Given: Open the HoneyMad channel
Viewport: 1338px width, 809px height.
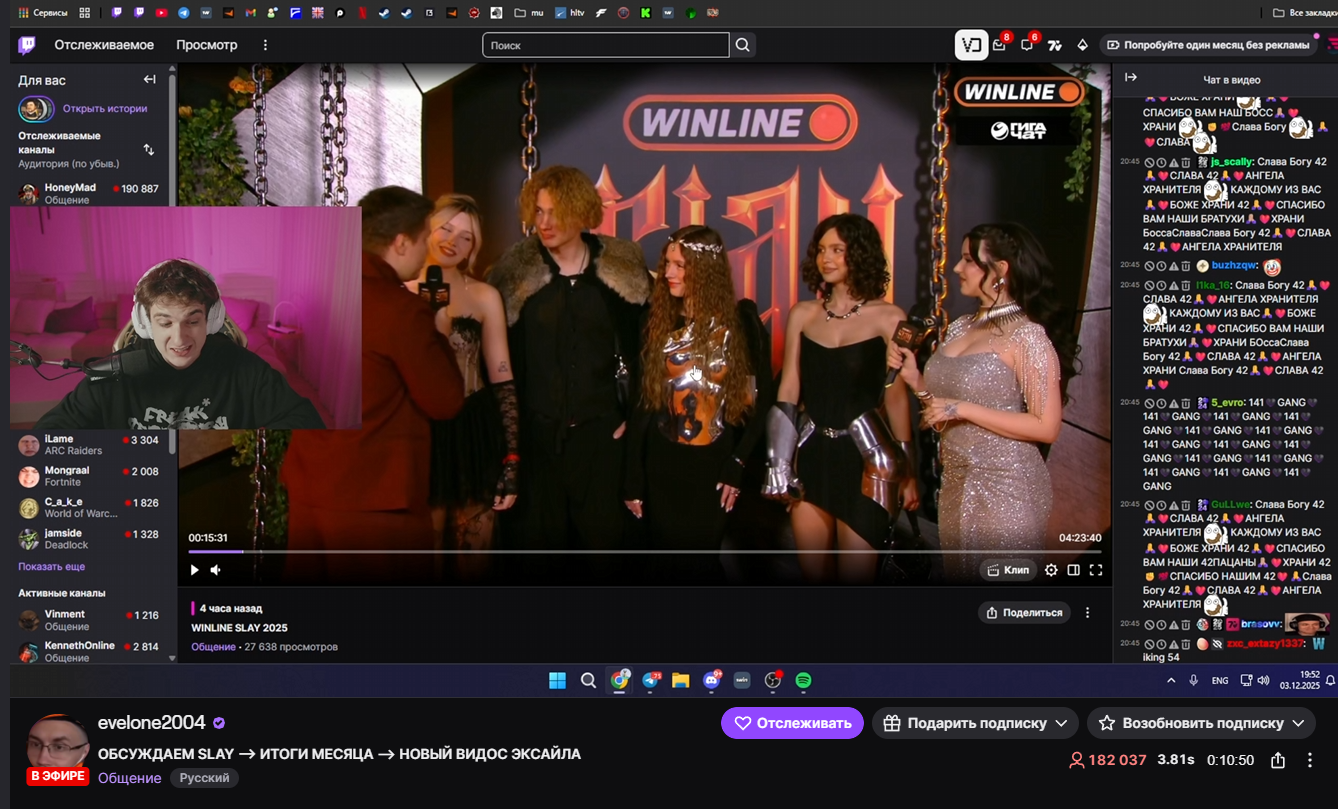Looking at the screenshot, I should [x=88, y=193].
